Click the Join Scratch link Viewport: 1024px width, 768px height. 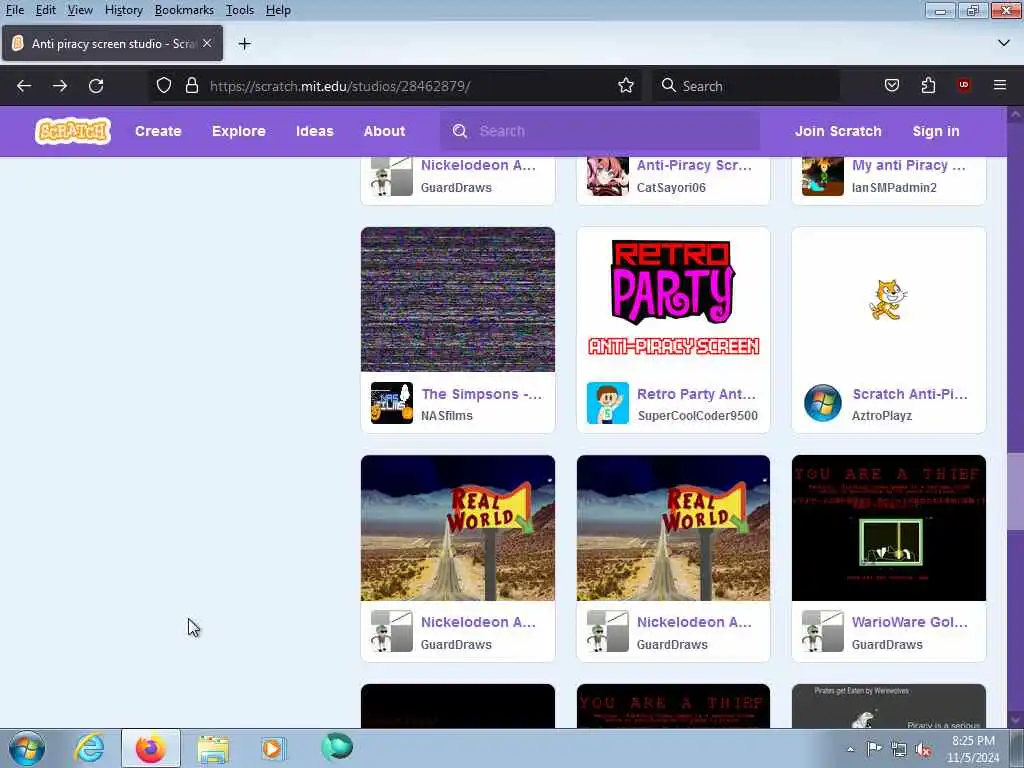pos(838,131)
